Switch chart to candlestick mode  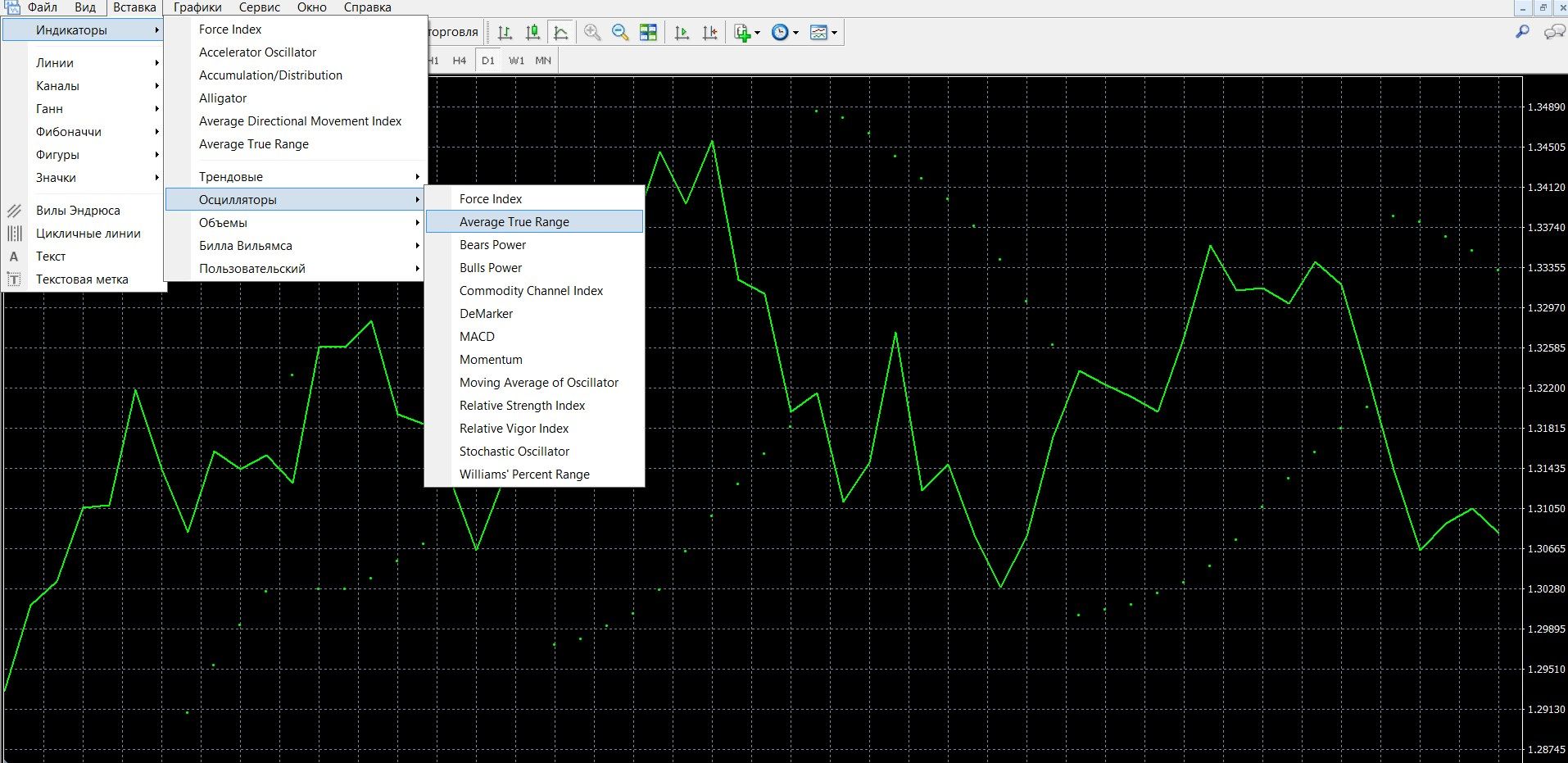coord(532,33)
